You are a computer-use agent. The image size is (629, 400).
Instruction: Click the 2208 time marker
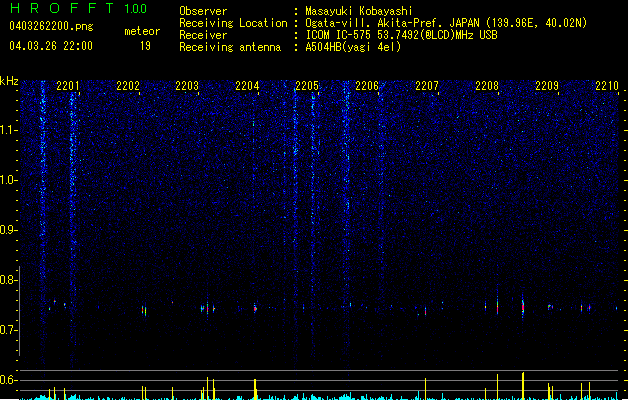pyautogui.click(x=487, y=86)
